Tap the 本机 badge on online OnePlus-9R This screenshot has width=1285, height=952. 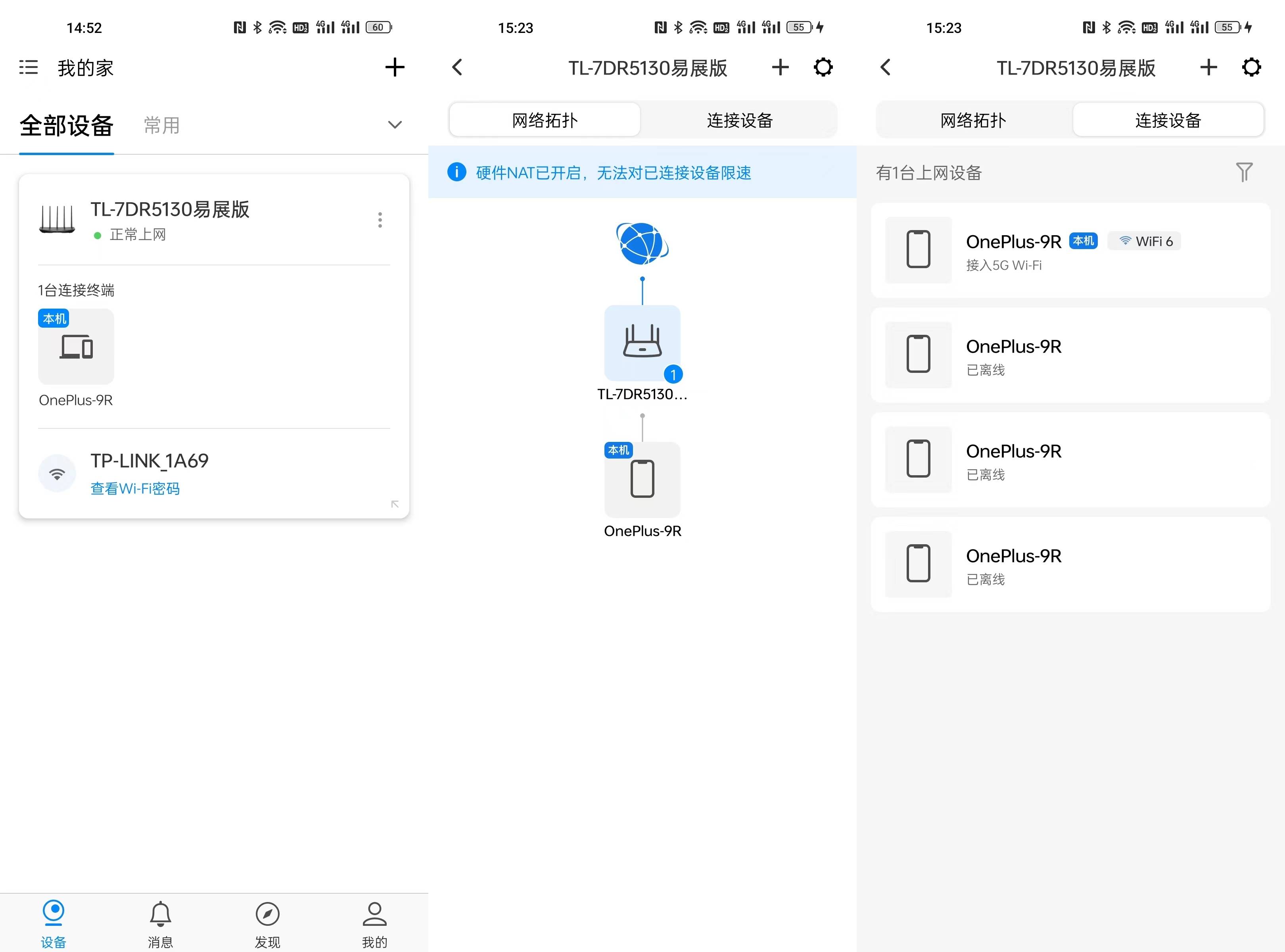point(1083,241)
